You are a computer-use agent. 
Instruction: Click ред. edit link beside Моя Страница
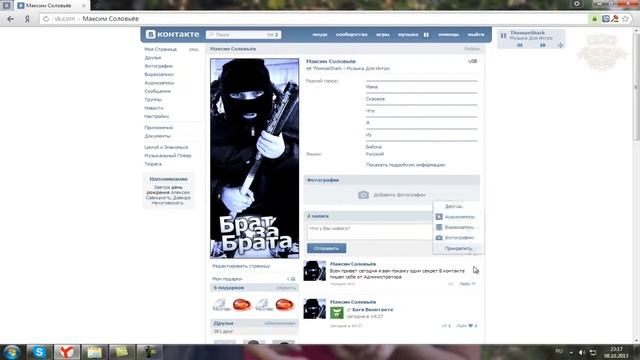click(x=193, y=49)
